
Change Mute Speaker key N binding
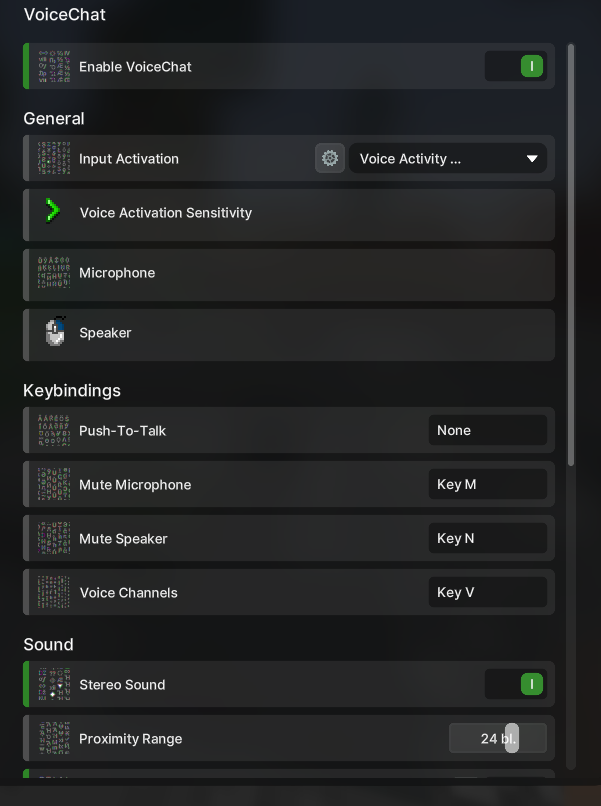click(x=488, y=538)
